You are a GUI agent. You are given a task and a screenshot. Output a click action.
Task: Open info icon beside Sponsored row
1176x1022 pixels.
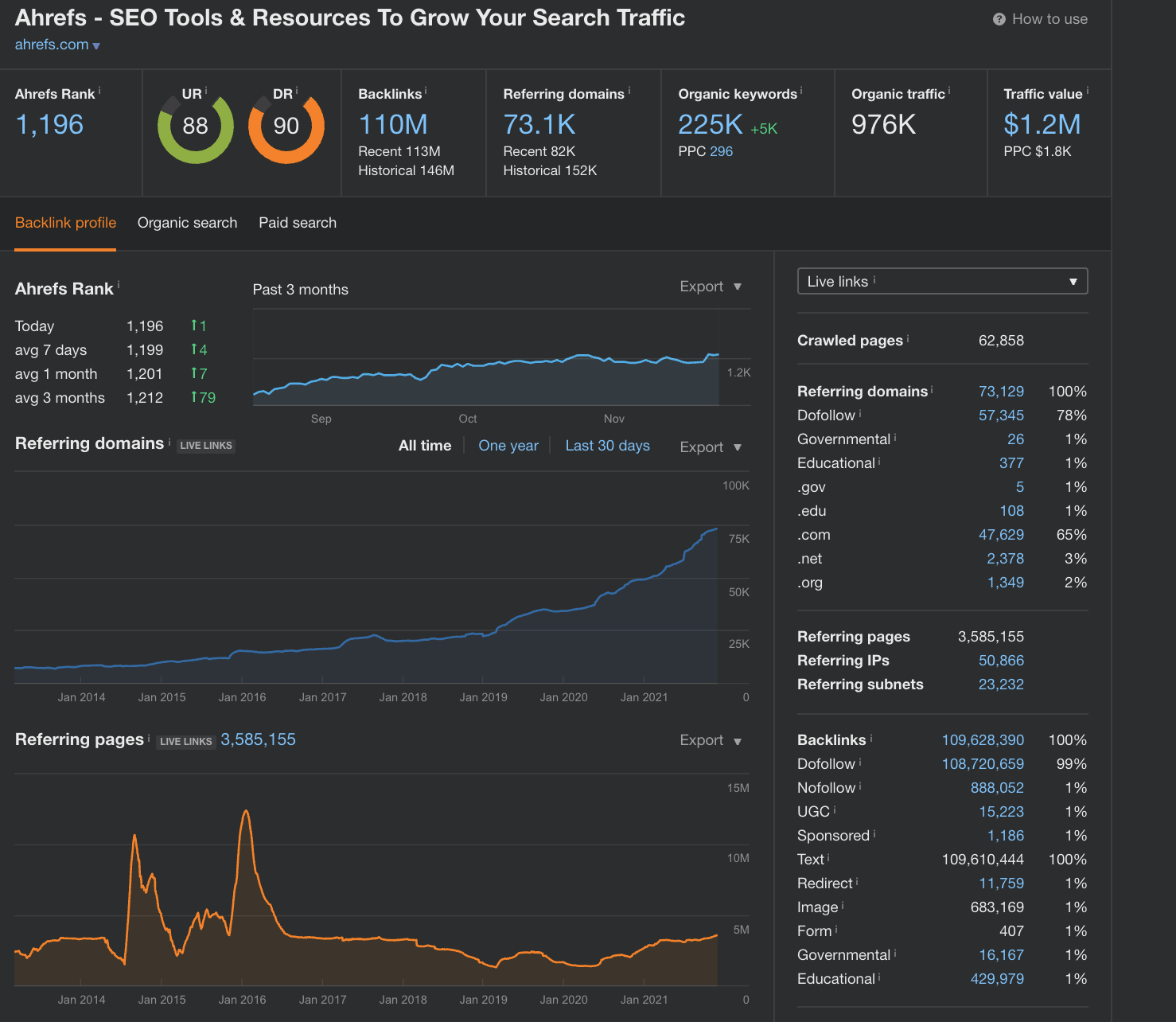pos(874,833)
